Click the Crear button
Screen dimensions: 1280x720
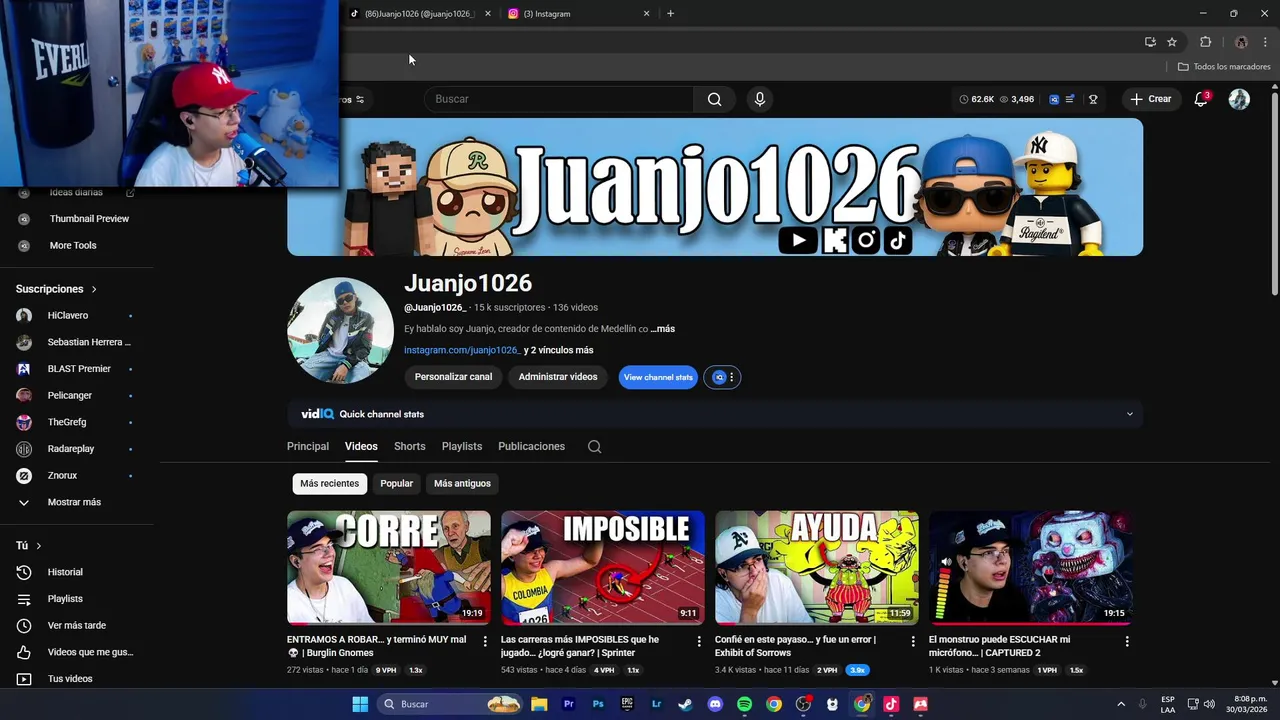(1150, 99)
